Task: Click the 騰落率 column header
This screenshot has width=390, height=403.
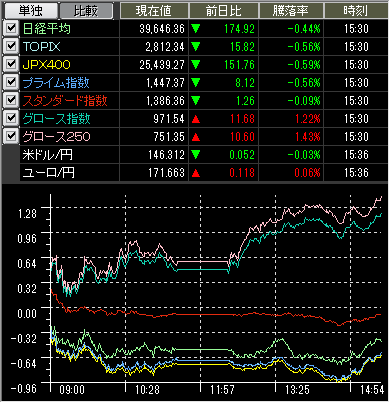Action: [x=291, y=11]
